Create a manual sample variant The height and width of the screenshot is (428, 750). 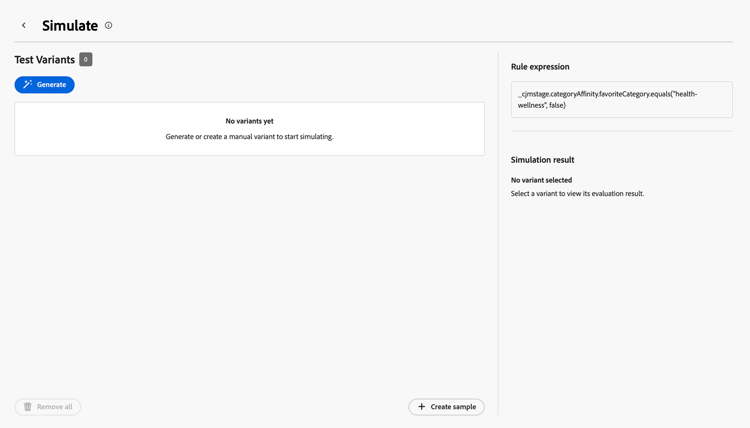pyautogui.click(x=446, y=406)
